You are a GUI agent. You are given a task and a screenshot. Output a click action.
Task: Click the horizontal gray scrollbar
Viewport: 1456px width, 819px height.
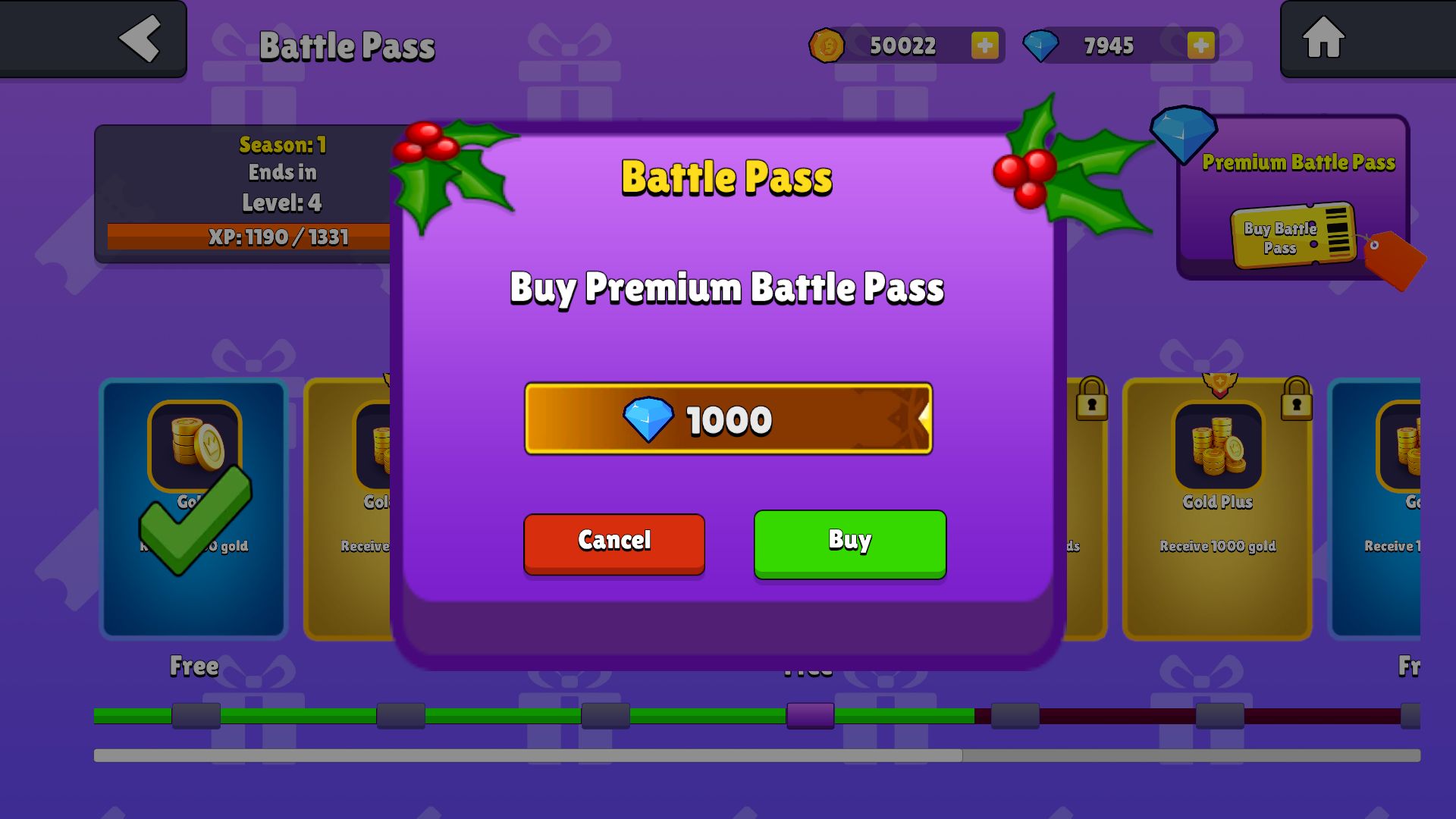757,755
